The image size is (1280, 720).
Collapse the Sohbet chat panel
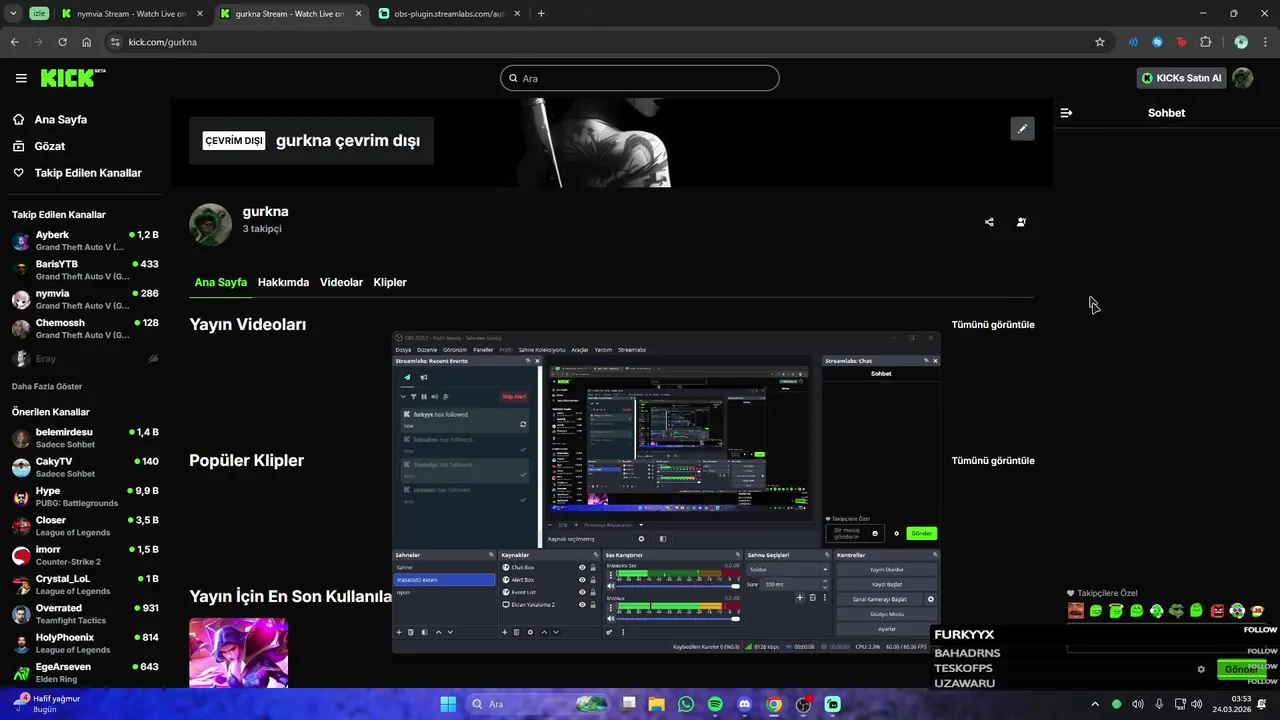click(x=1066, y=113)
